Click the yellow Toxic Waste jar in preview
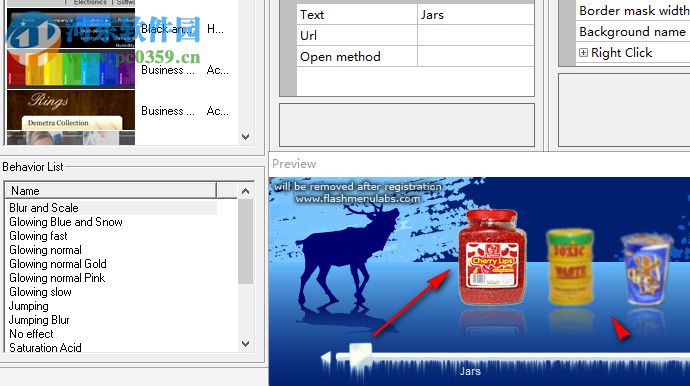The height and width of the screenshot is (386, 690). click(x=570, y=267)
